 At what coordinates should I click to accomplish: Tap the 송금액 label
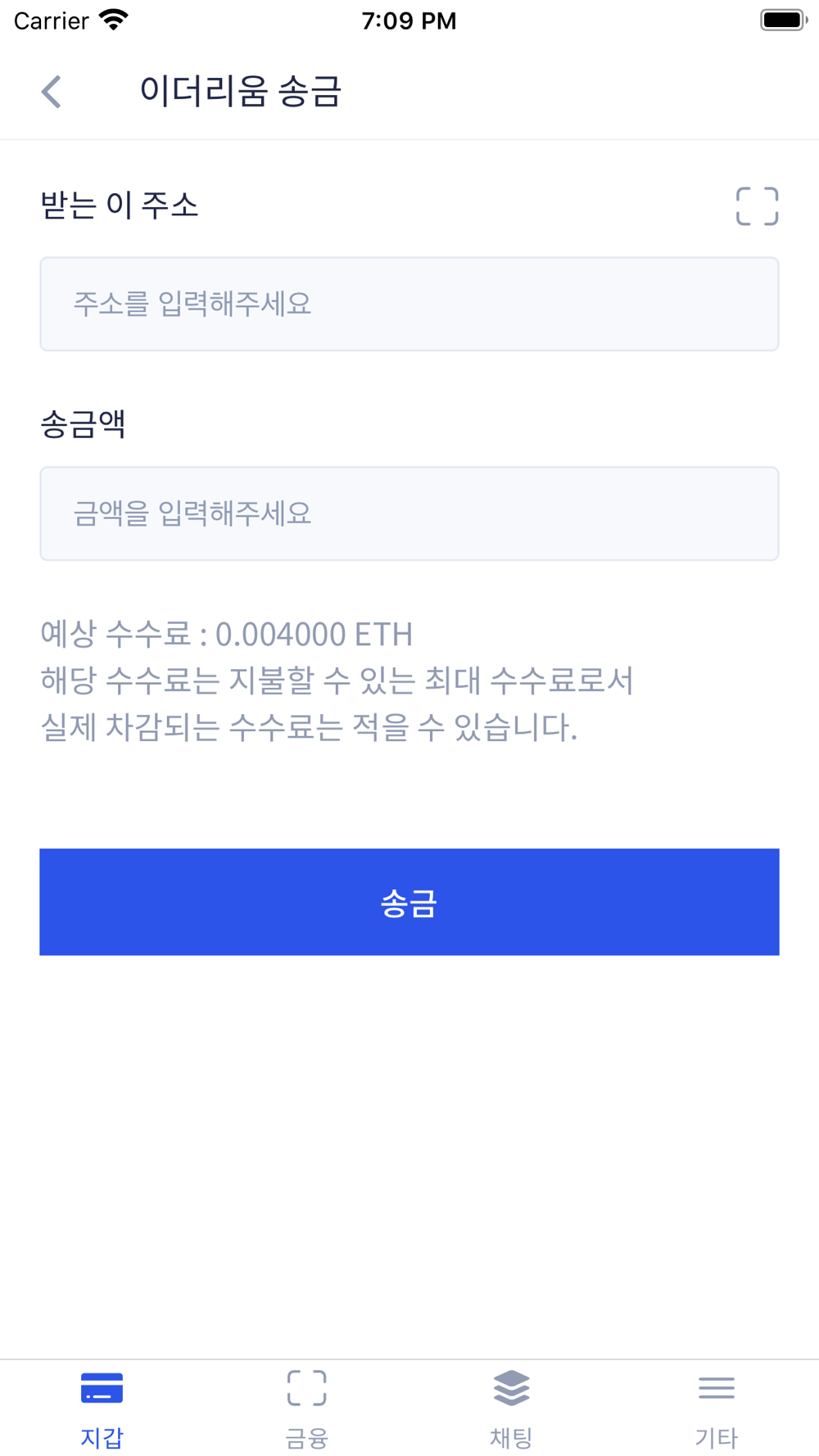tap(83, 423)
